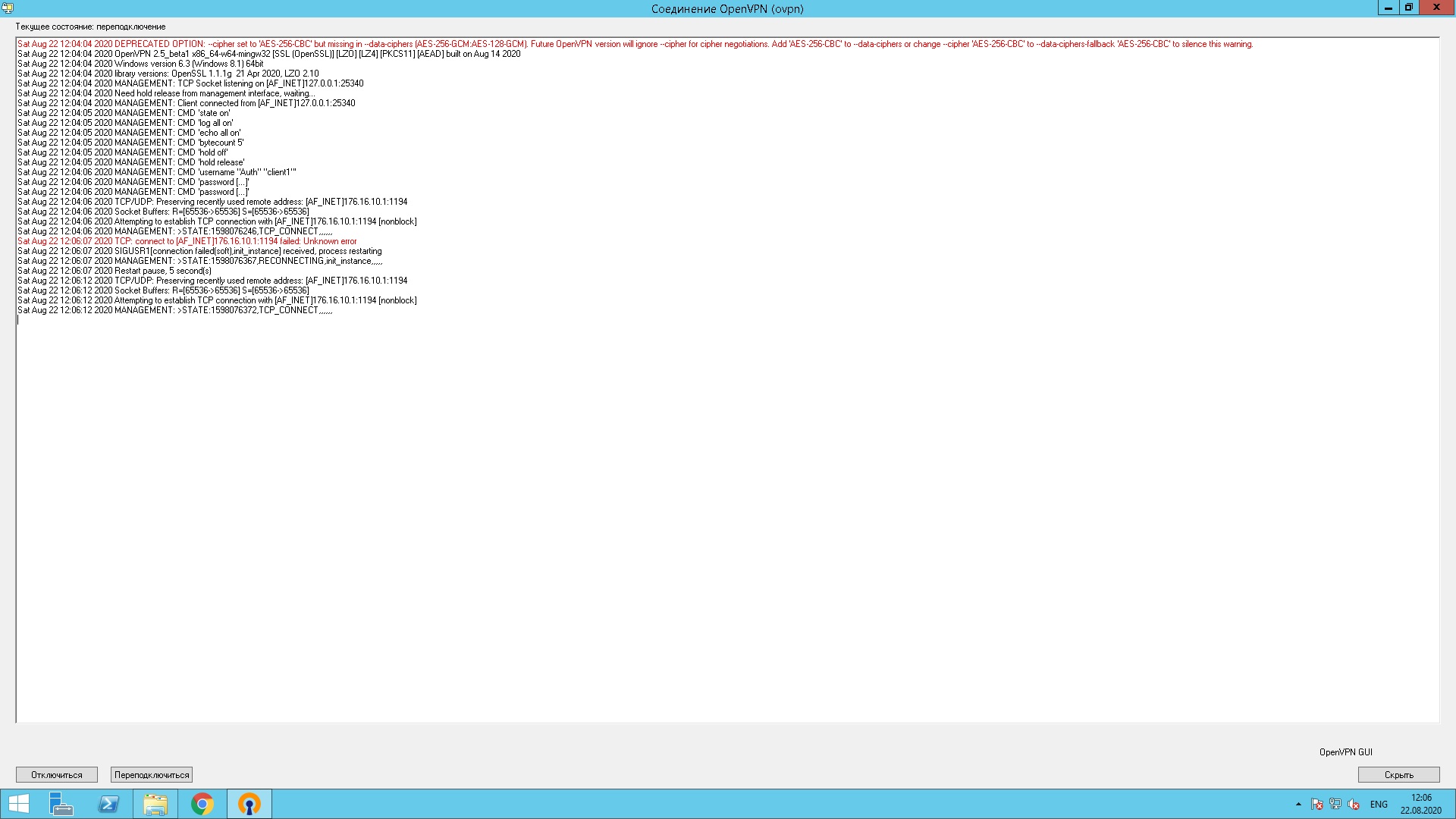Click the Отключиться (Disconnect) button

(57, 774)
